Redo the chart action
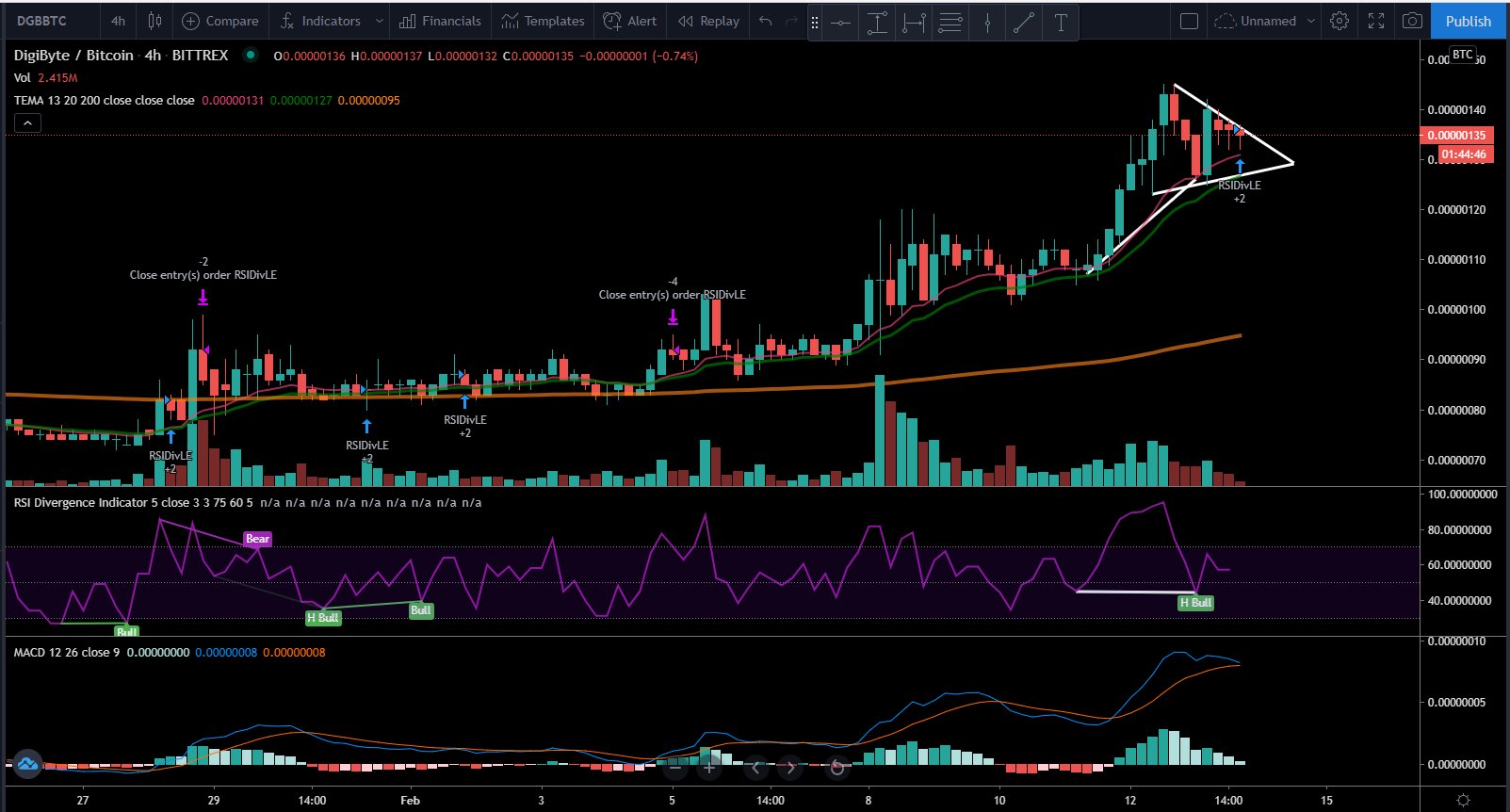 coord(791,21)
